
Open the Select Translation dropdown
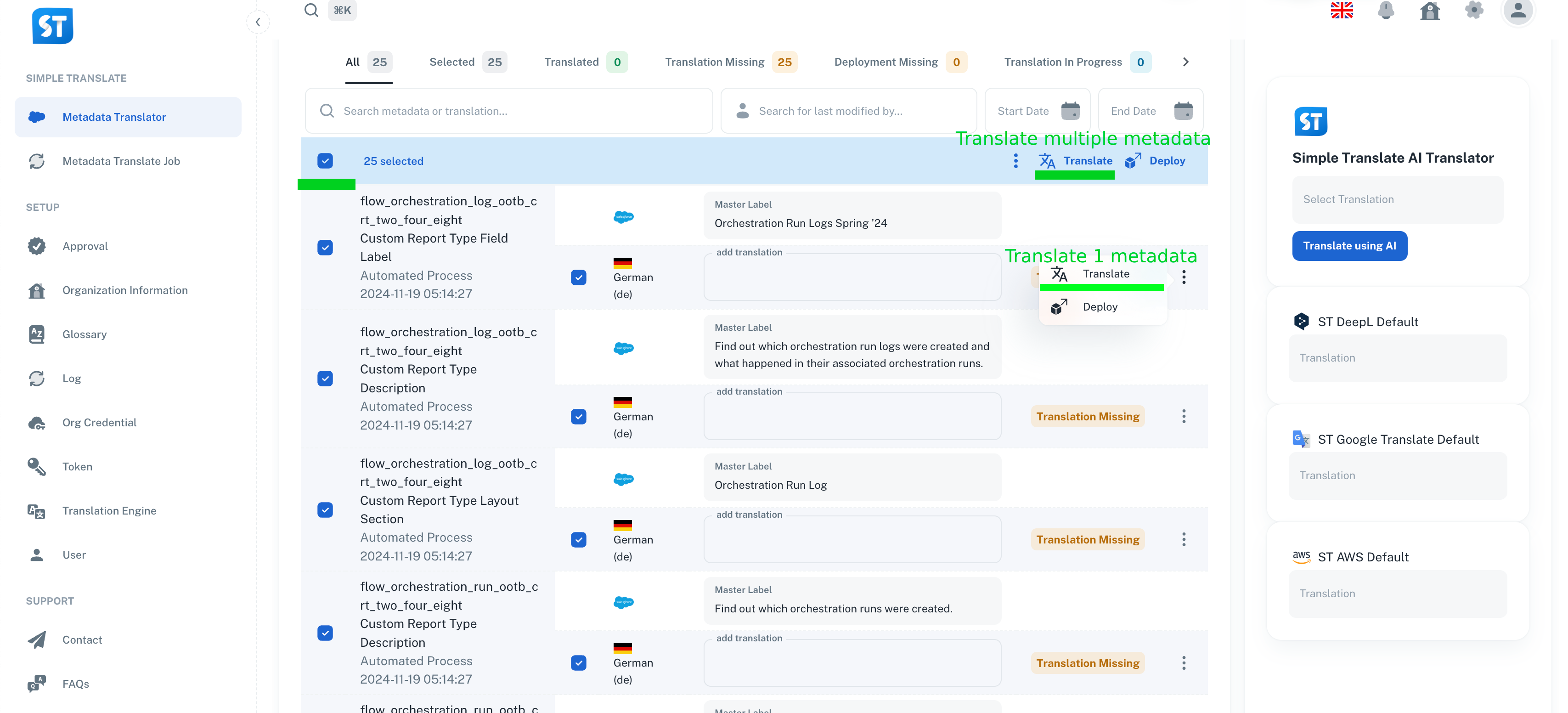[1397, 200]
